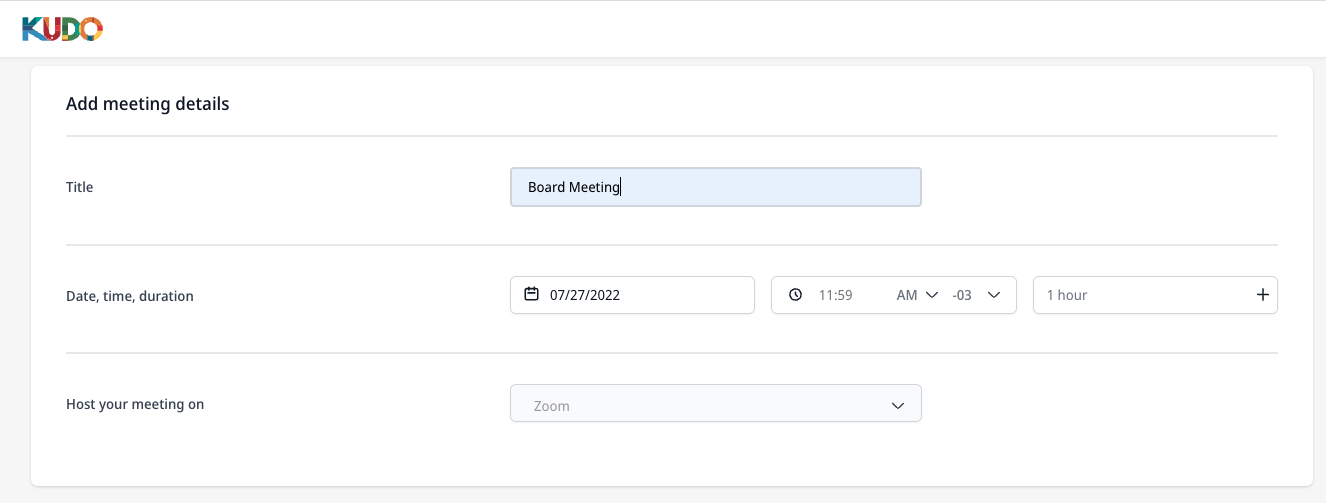Click the KUDO logo
Image resolution: width=1326 pixels, height=503 pixels.
62,29
